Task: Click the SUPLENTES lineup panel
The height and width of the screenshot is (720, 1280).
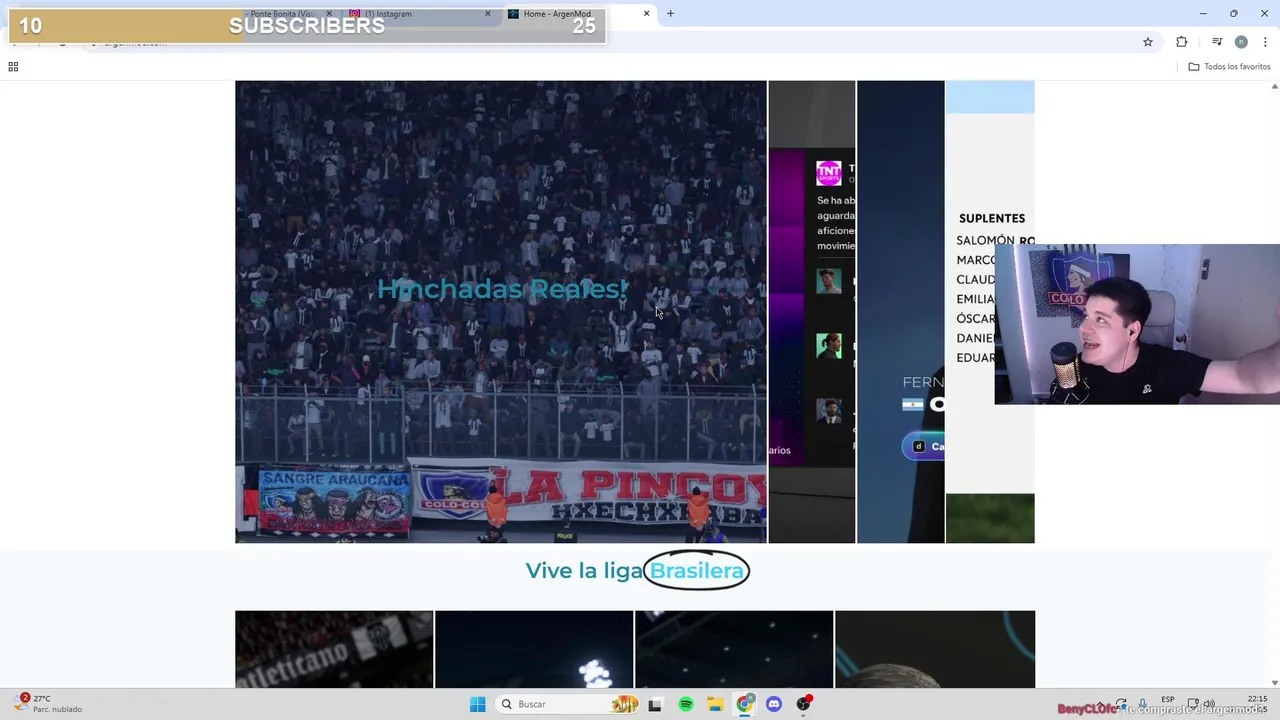Action: coord(990,312)
